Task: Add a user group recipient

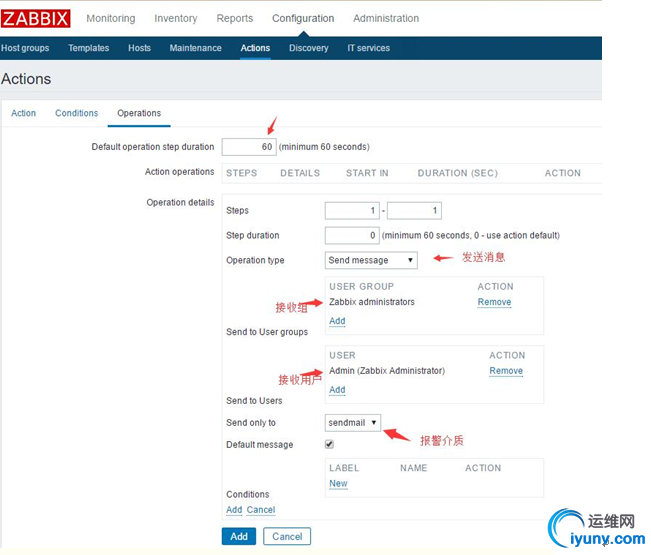Action: click(337, 321)
